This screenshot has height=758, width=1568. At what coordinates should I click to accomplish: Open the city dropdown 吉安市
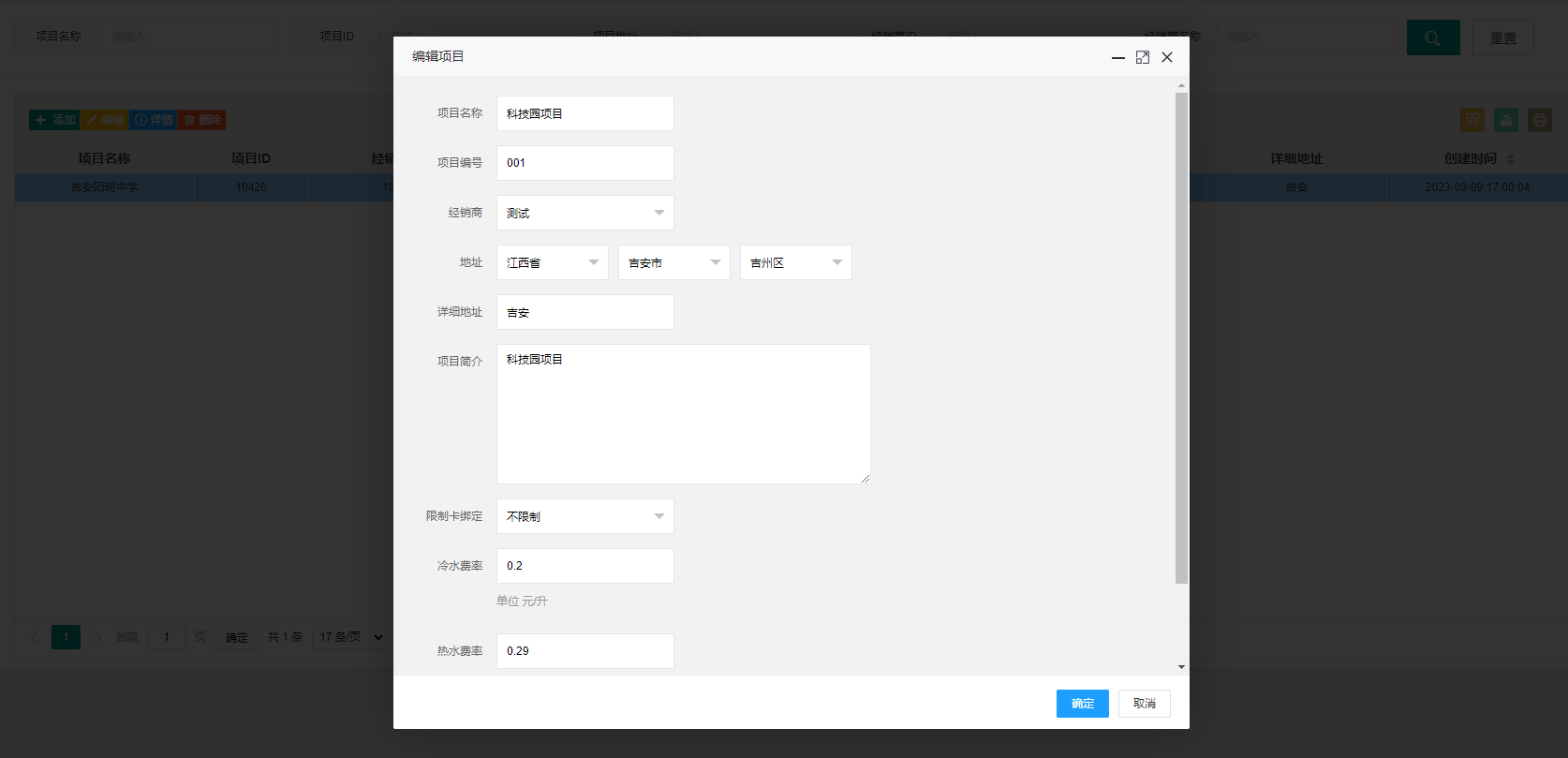[x=674, y=262]
